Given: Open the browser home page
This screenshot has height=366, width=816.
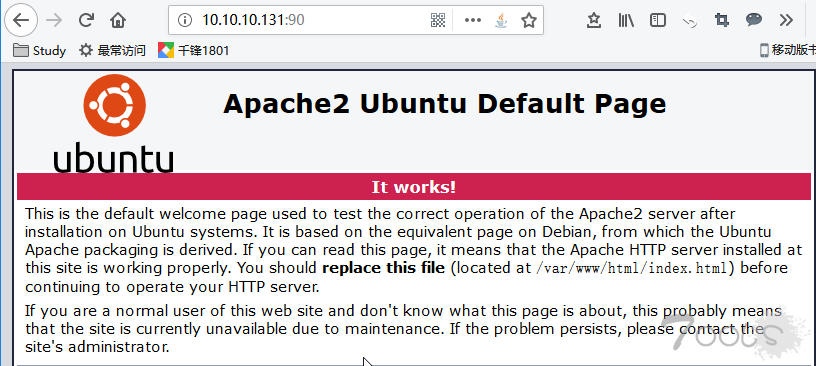Looking at the screenshot, I should 118,20.
